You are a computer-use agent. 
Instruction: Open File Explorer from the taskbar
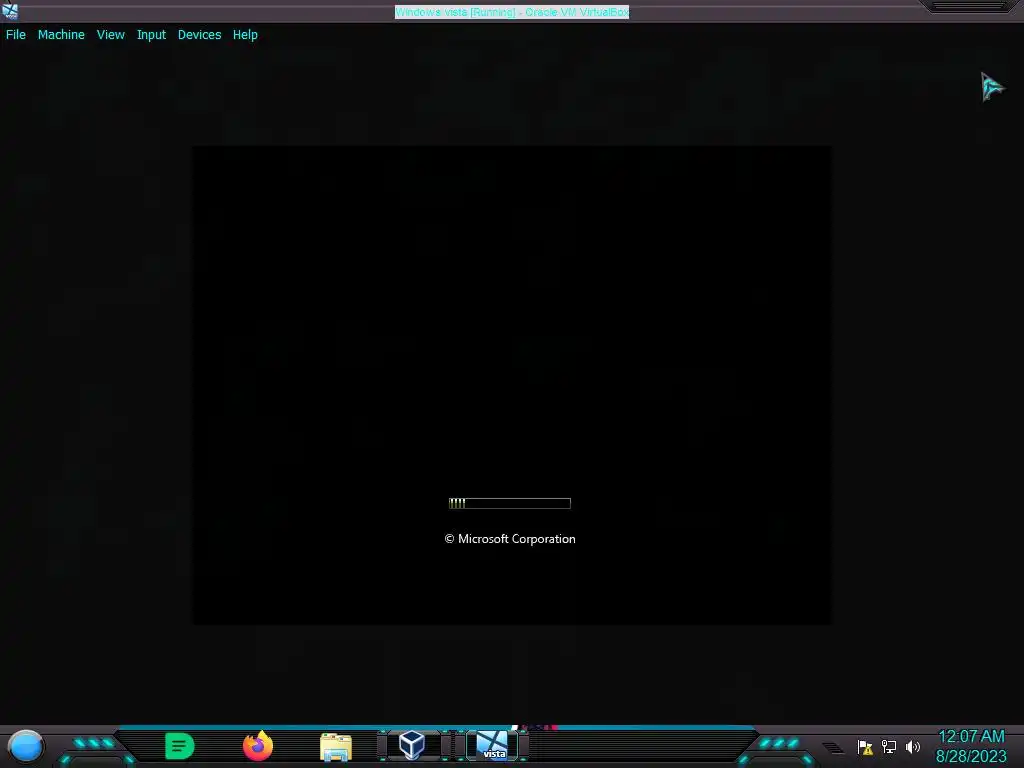pyautogui.click(x=336, y=746)
